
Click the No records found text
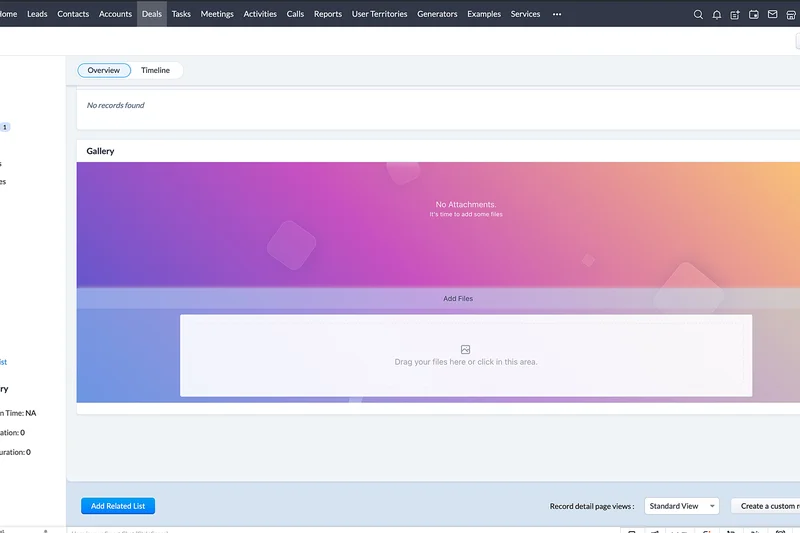115,105
